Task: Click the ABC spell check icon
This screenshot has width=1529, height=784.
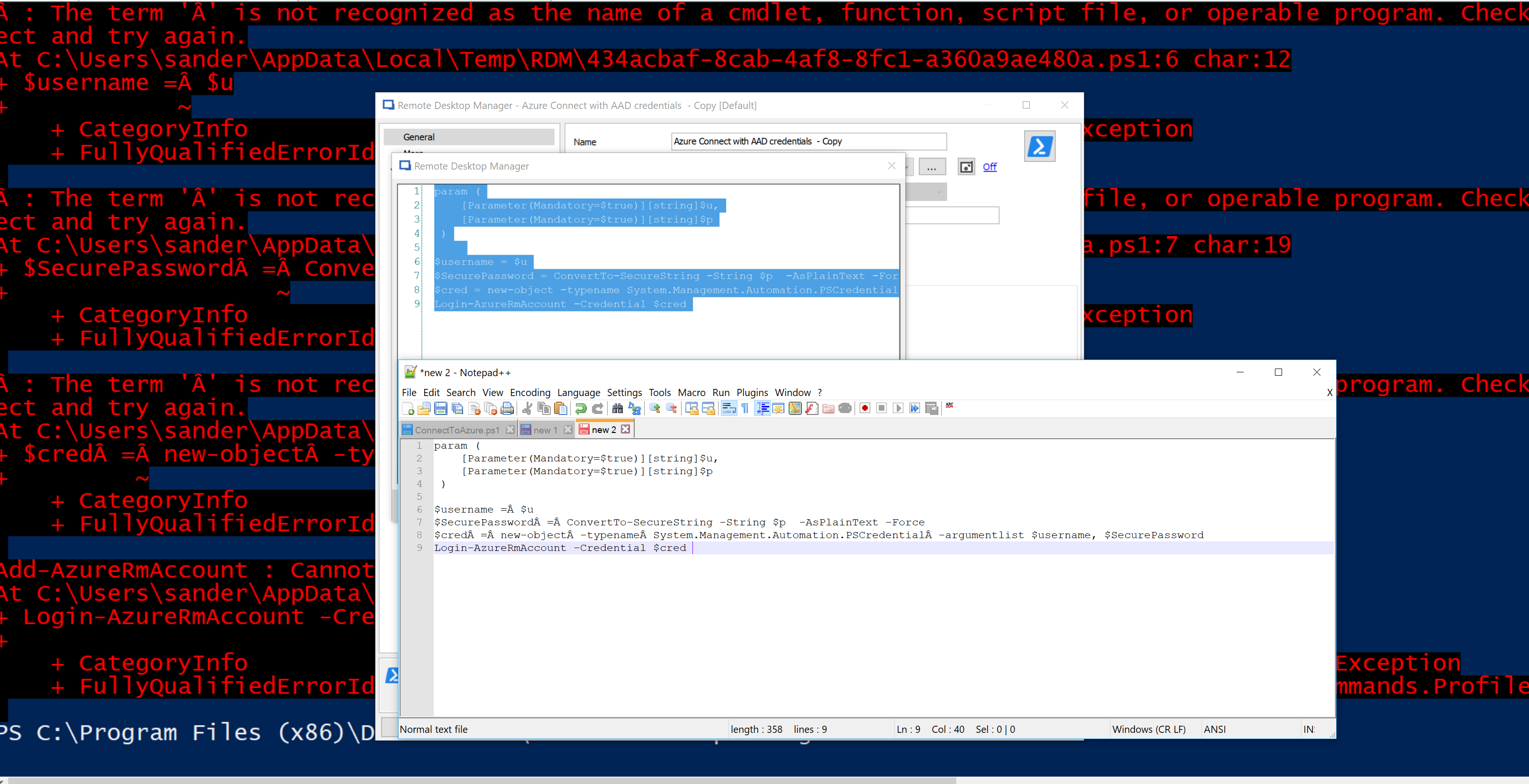Action: click(x=950, y=406)
